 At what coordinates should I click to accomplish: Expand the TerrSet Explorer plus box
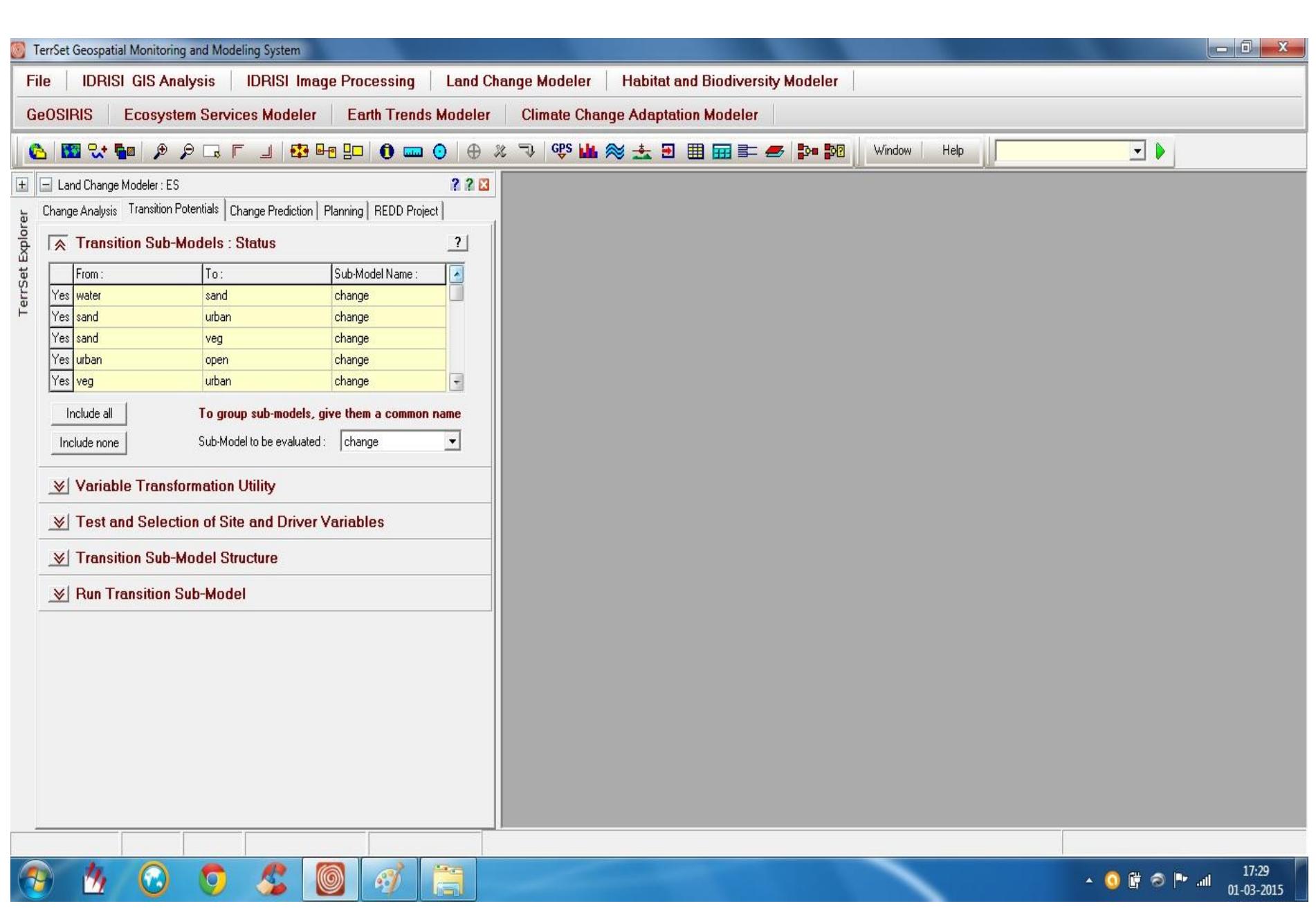tap(22, 185)
